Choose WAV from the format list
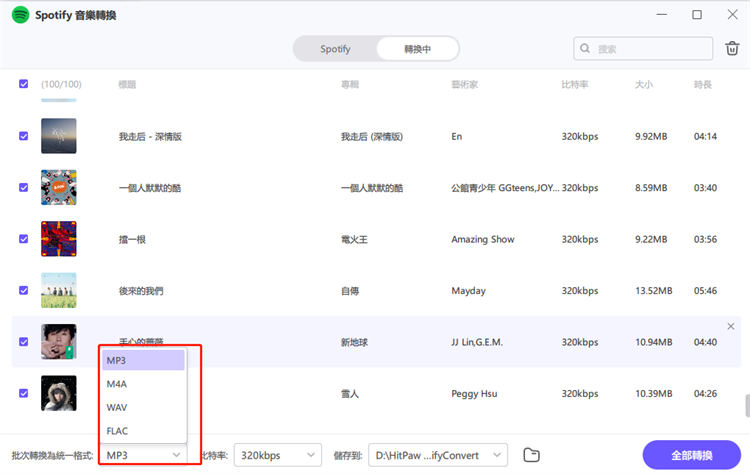The image size is (750, 474). (x=143, y=407)
